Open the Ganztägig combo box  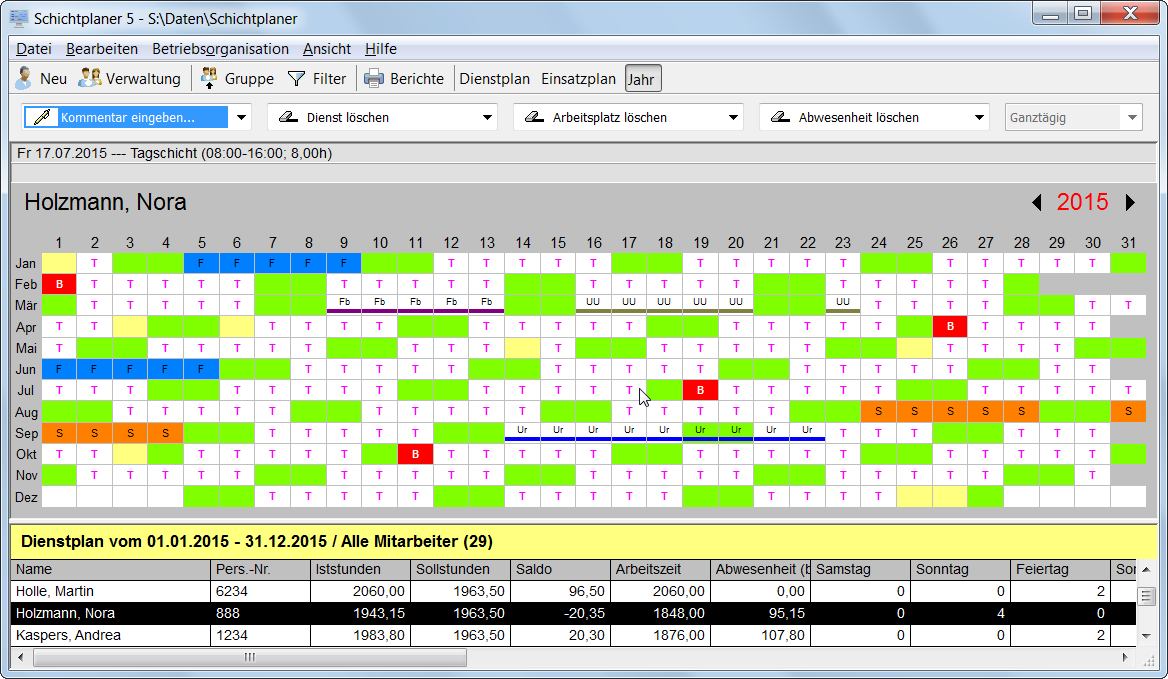coord(1073,118)
